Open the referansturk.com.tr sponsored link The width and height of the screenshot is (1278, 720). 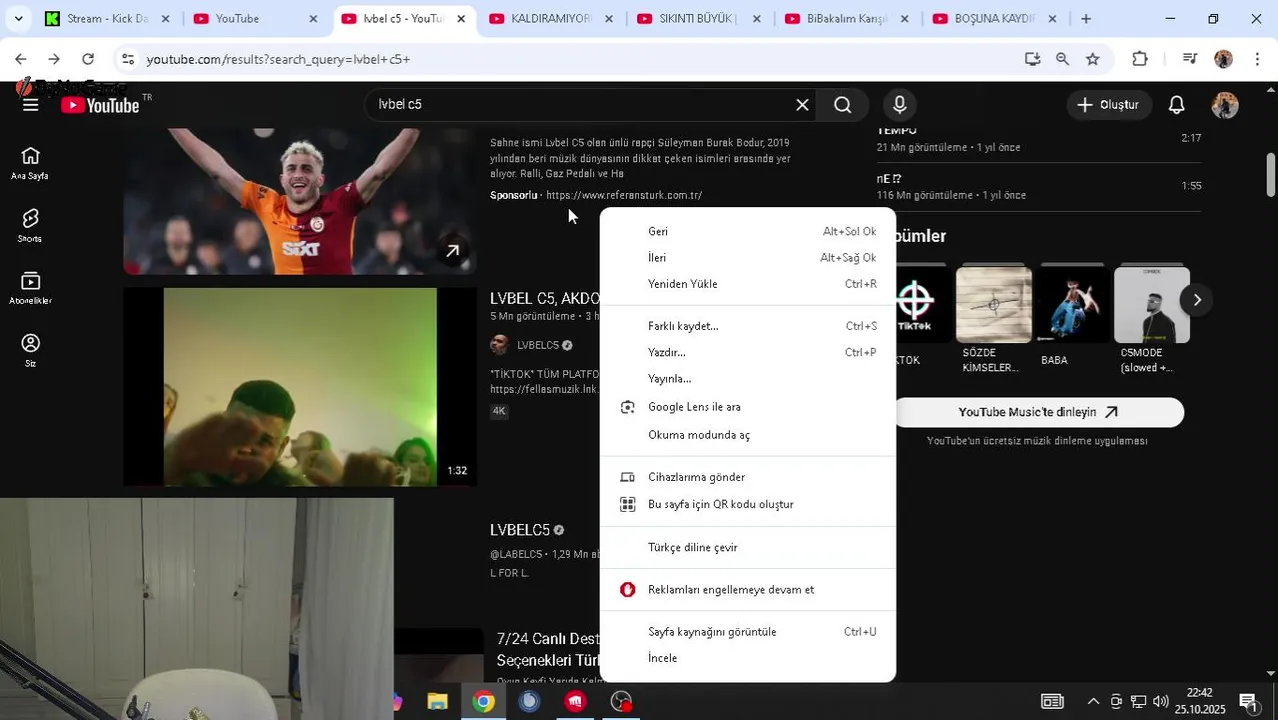coord(624,195)
